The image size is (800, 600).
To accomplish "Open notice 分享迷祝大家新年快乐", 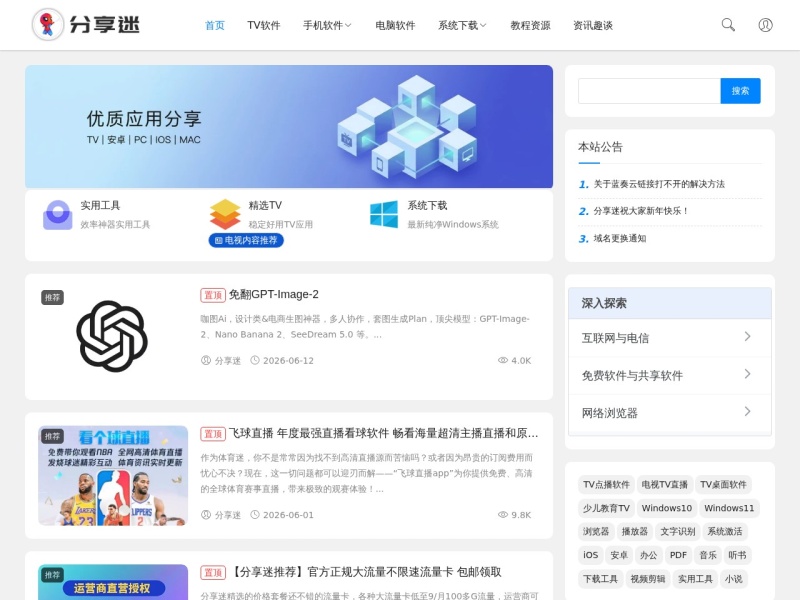I will coord(641,211).
